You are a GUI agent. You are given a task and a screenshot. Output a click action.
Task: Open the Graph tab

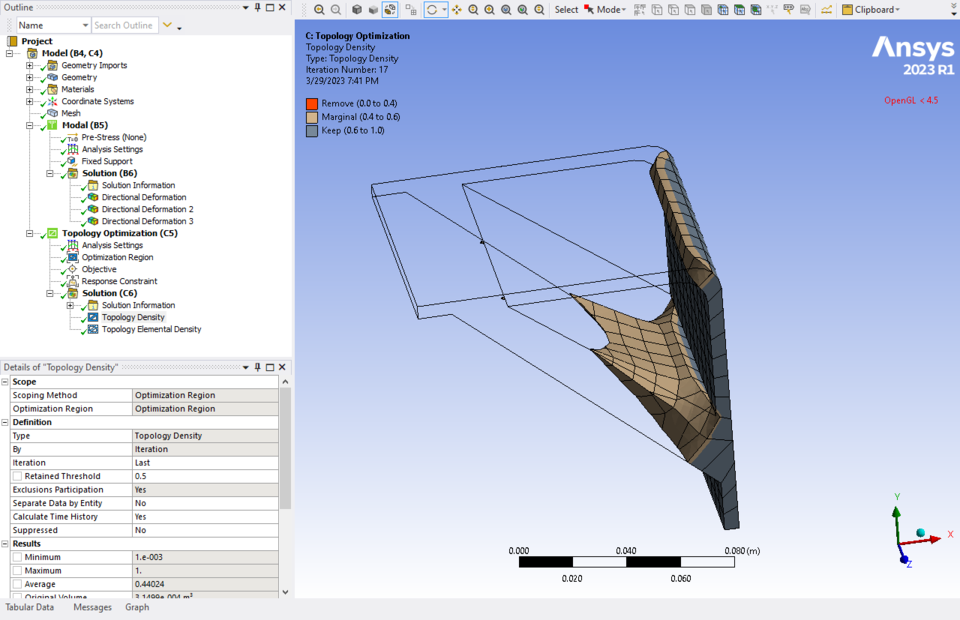click(x=137, y=607)
